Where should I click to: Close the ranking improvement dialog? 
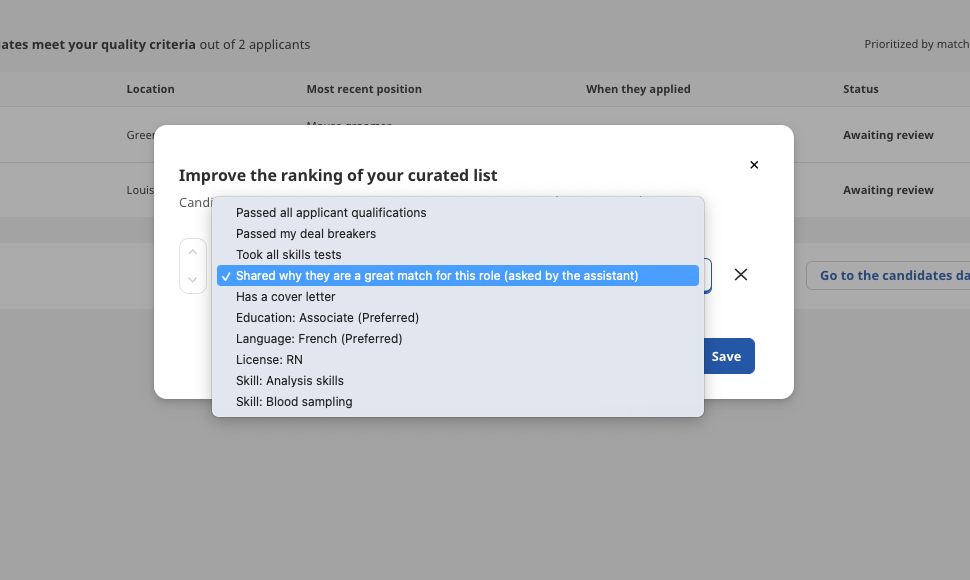click(x=754, y=164)
